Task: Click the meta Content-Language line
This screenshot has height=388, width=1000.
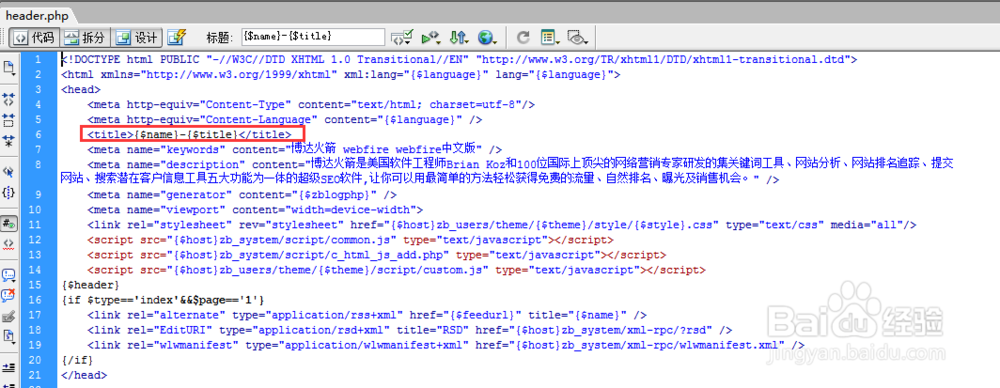Action: (284, 119)
